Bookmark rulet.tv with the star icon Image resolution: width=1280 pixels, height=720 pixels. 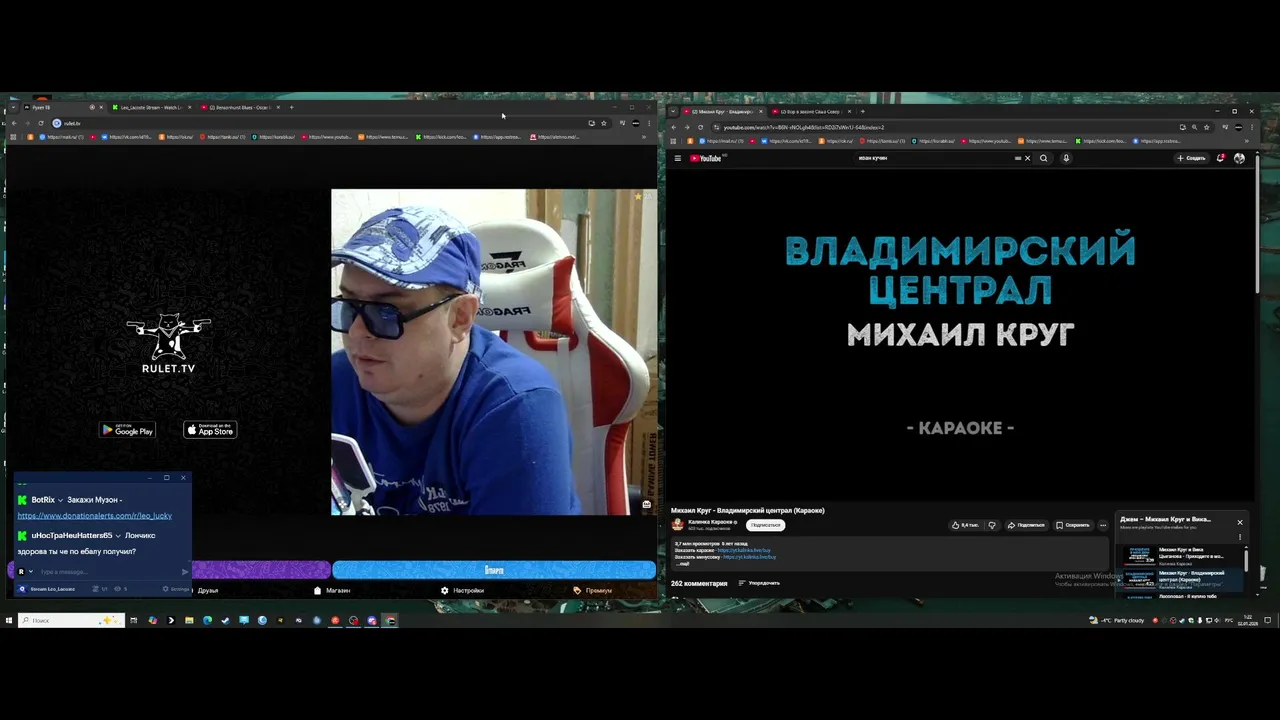603,123
